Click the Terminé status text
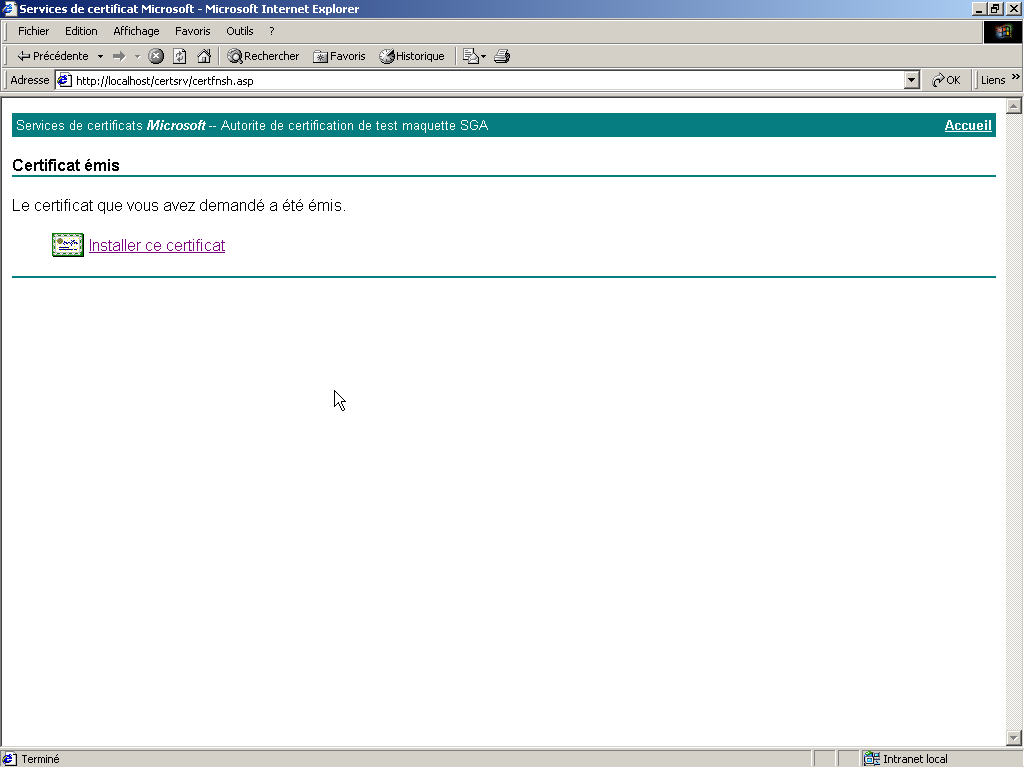 click(x=40, y=759)
